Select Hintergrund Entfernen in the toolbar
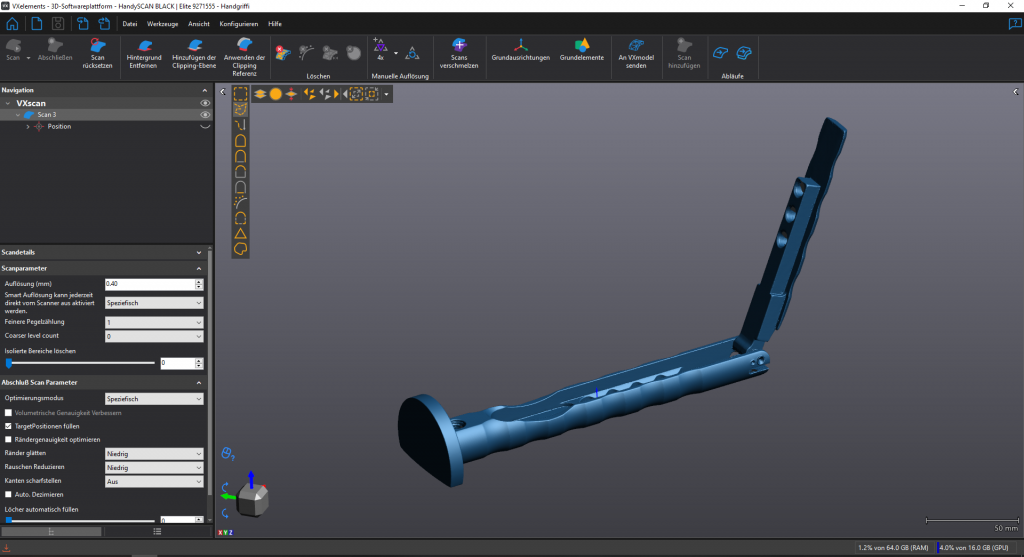Viewport: 1024px width, 557px height. (x=145, y=46)
